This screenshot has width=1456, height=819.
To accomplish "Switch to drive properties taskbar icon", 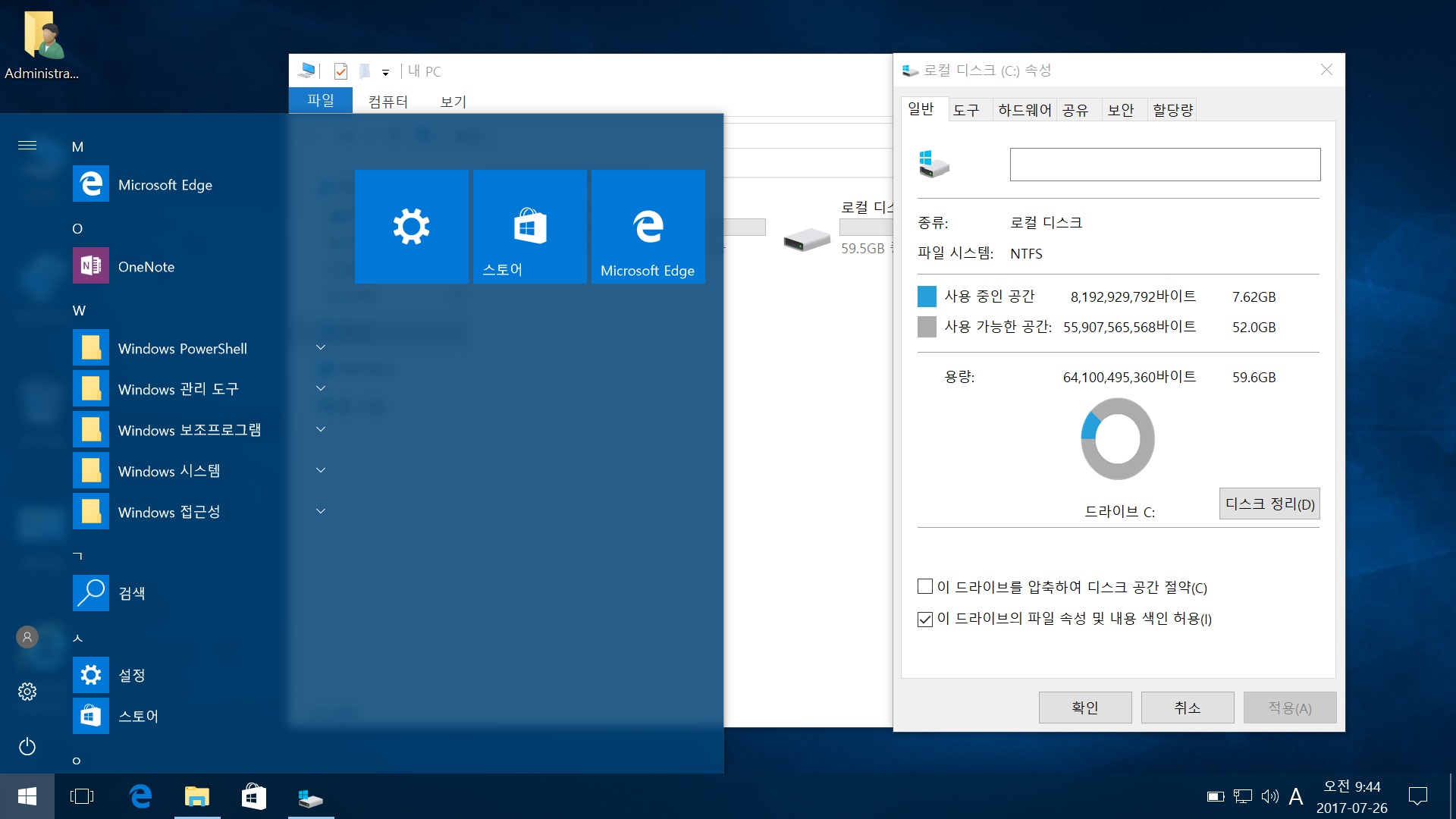I will coord(311,796).
